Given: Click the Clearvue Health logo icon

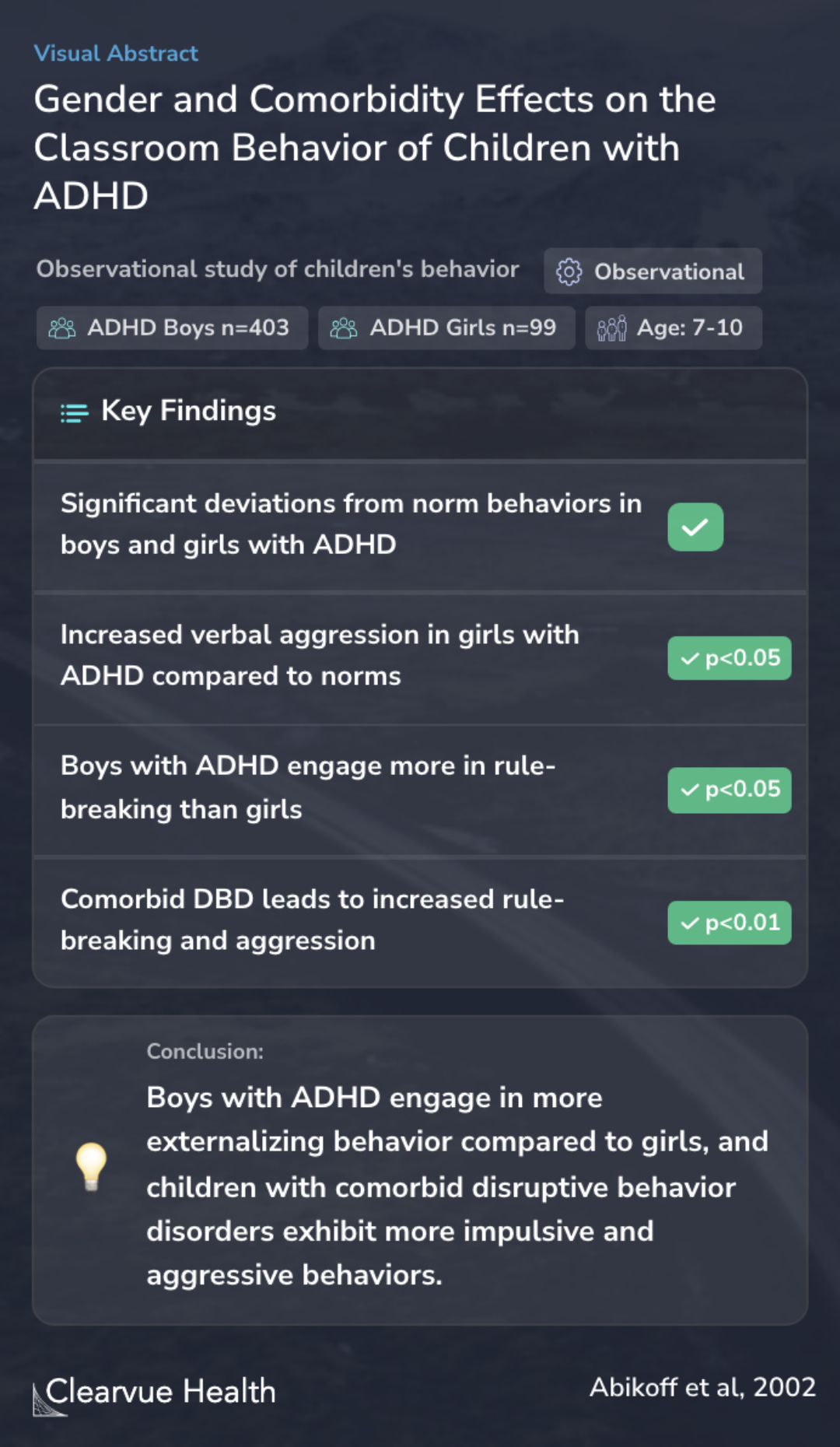Looking at the screenshot, I should click(48, 1399).
